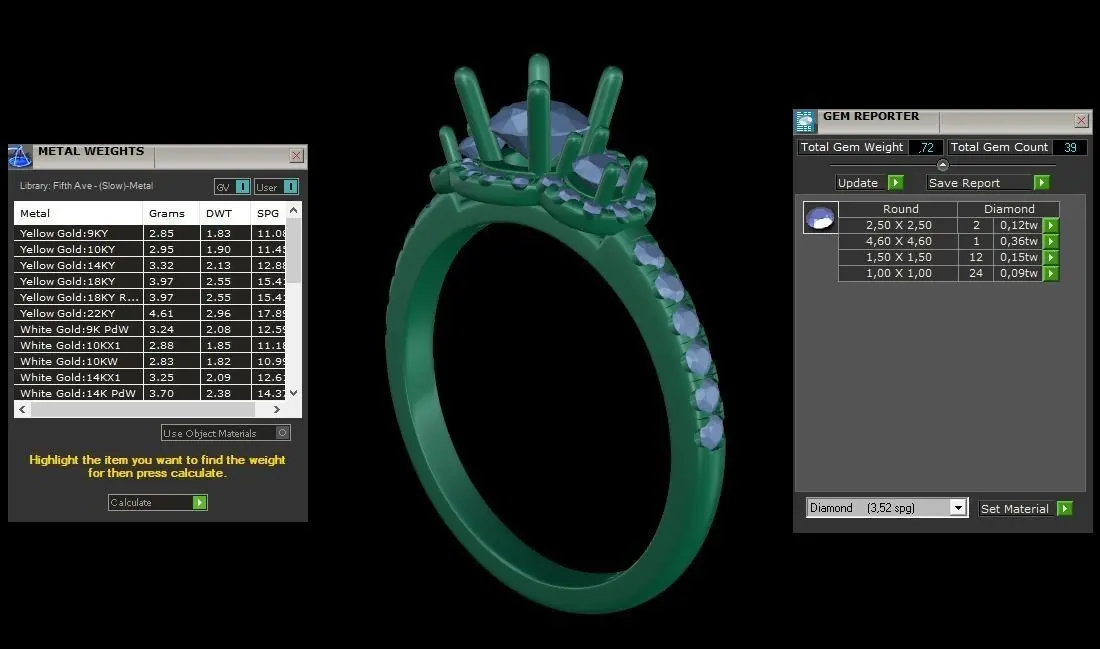Click the arrow for 1,00 X 1,00 row

(x=1051, y=274)
